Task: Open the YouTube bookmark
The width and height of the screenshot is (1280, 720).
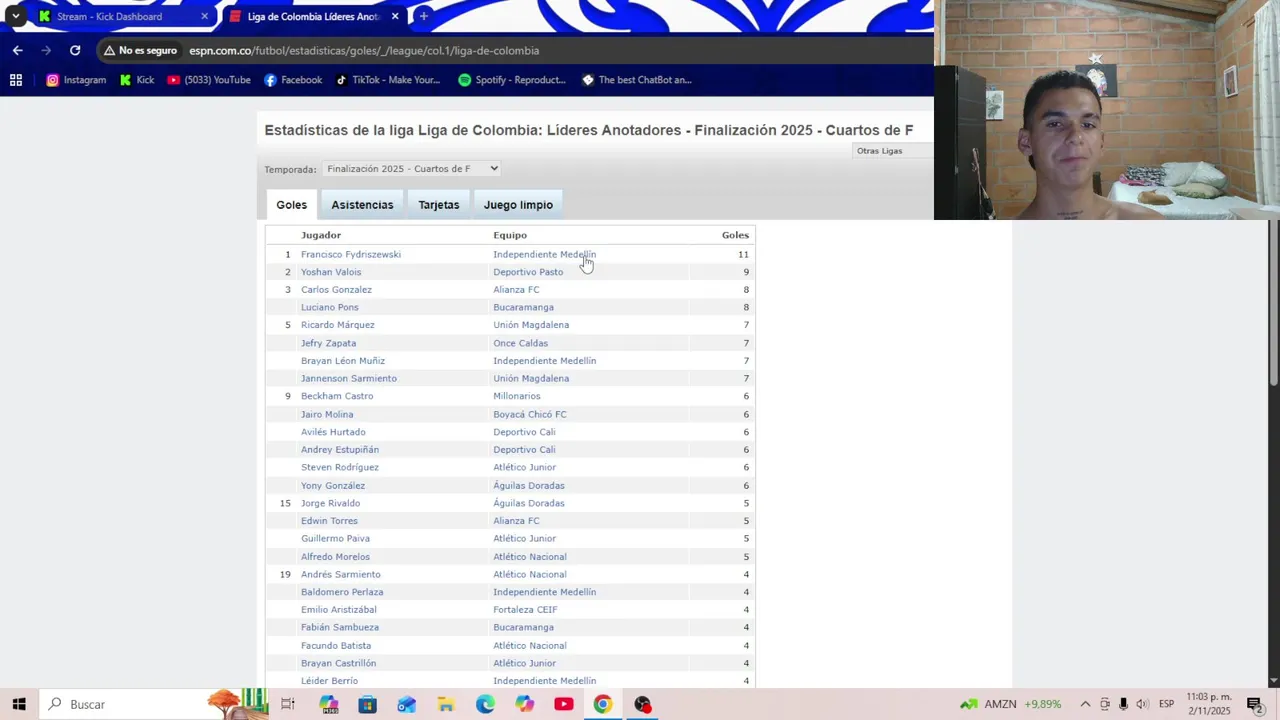Action: [x=209, y=80]
